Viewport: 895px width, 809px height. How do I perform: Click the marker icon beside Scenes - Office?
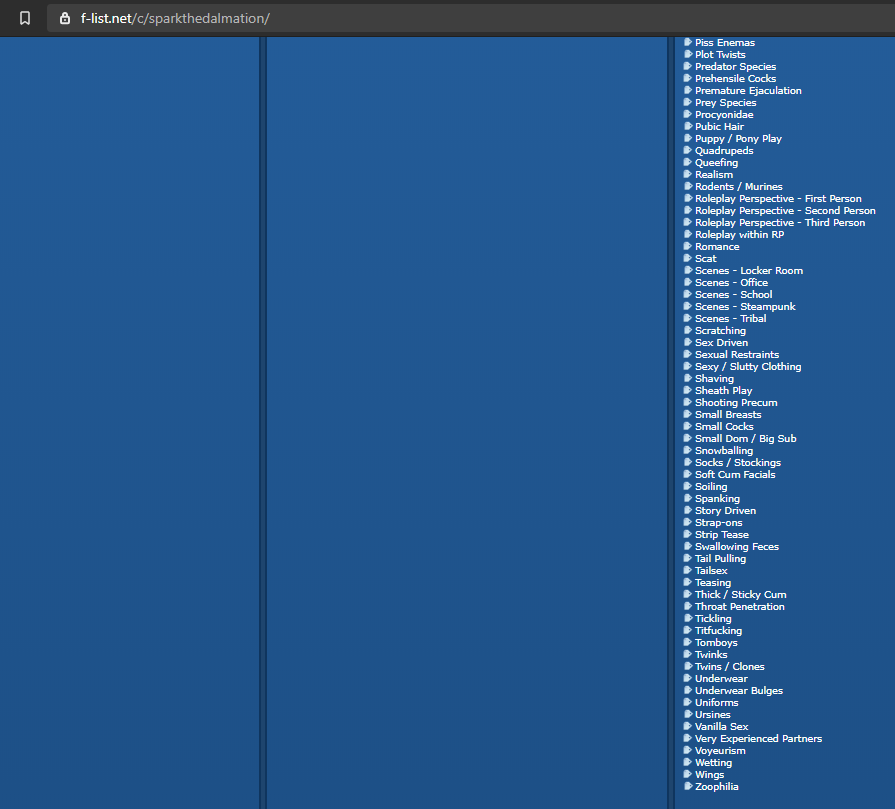[x=688, y=282]
